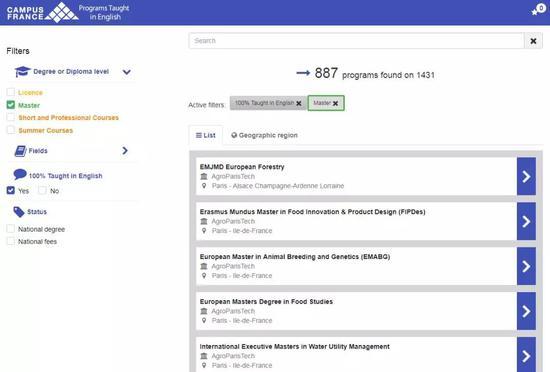Click Erasmus Mundus Master in Food Innovation title
550x372 pixels.
click(313, 212)
